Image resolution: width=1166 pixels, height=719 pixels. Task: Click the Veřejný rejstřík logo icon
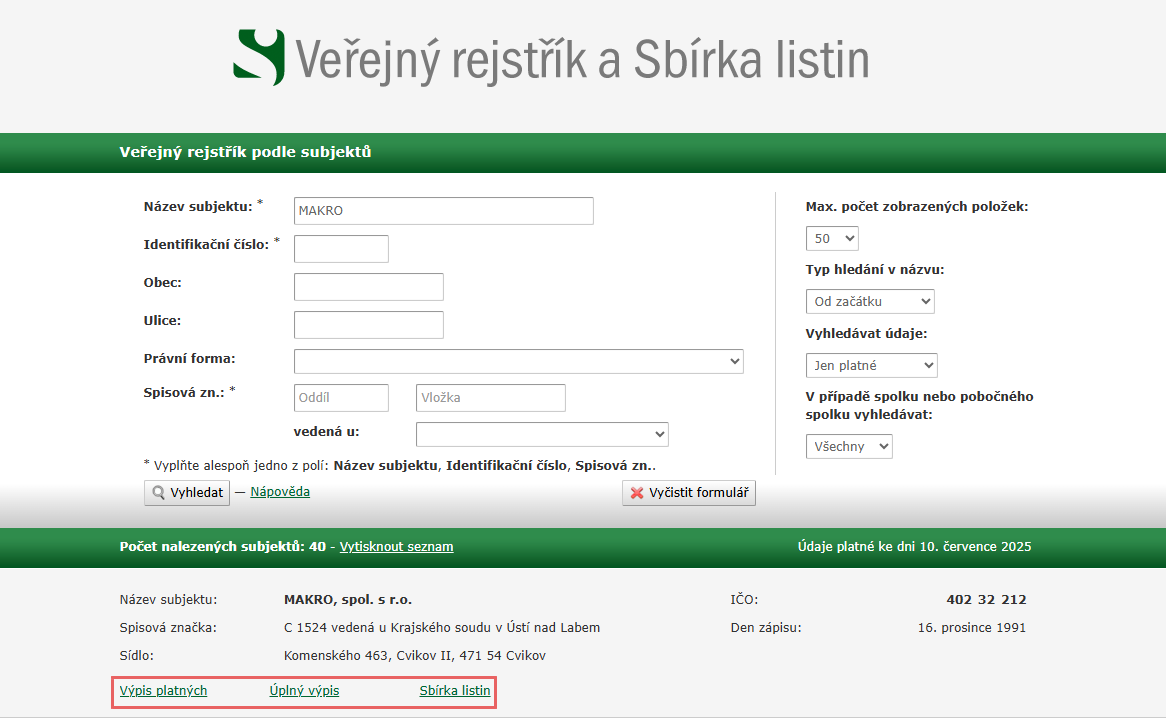click(x=259, y=57)
